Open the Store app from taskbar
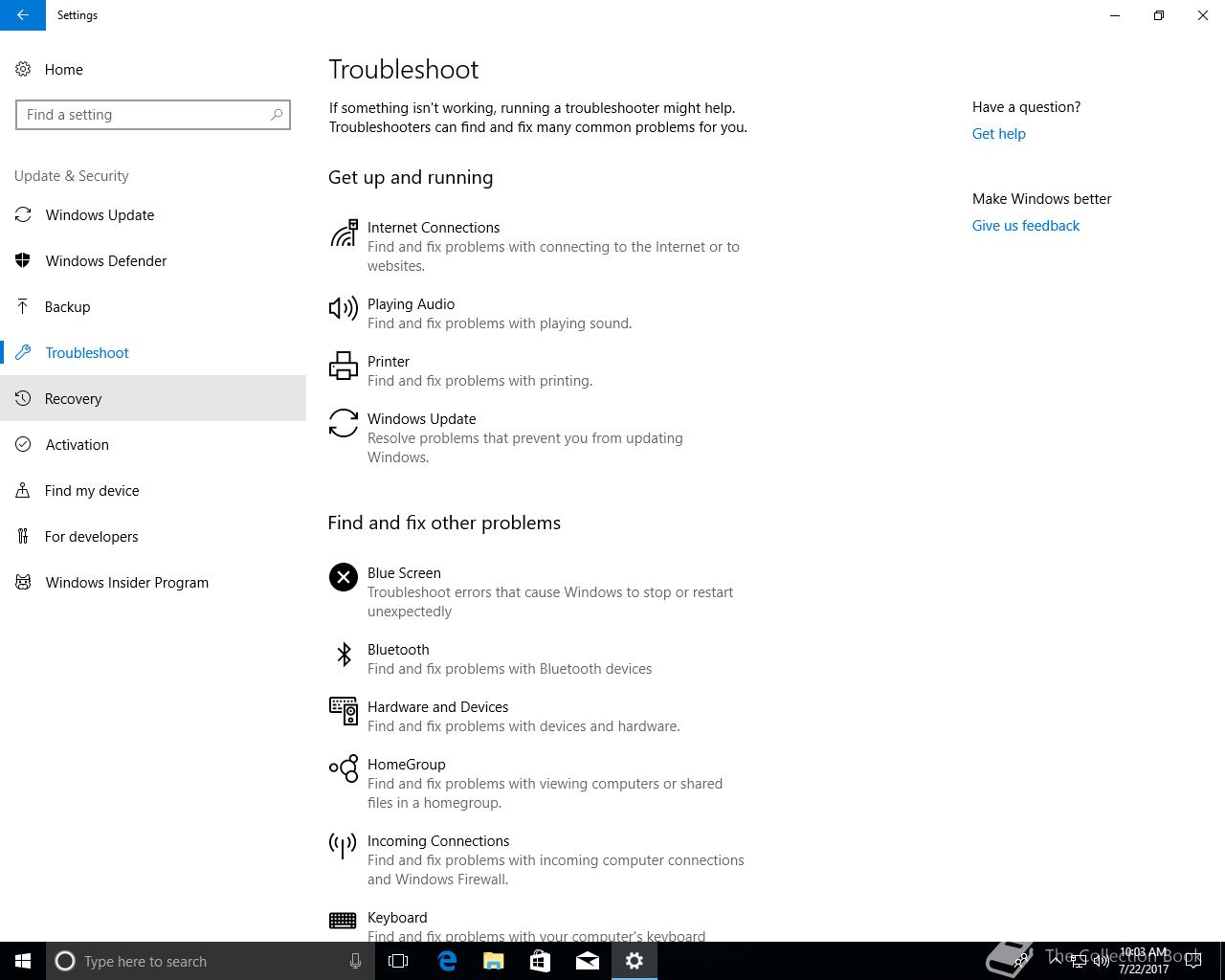 click(541, 961)
